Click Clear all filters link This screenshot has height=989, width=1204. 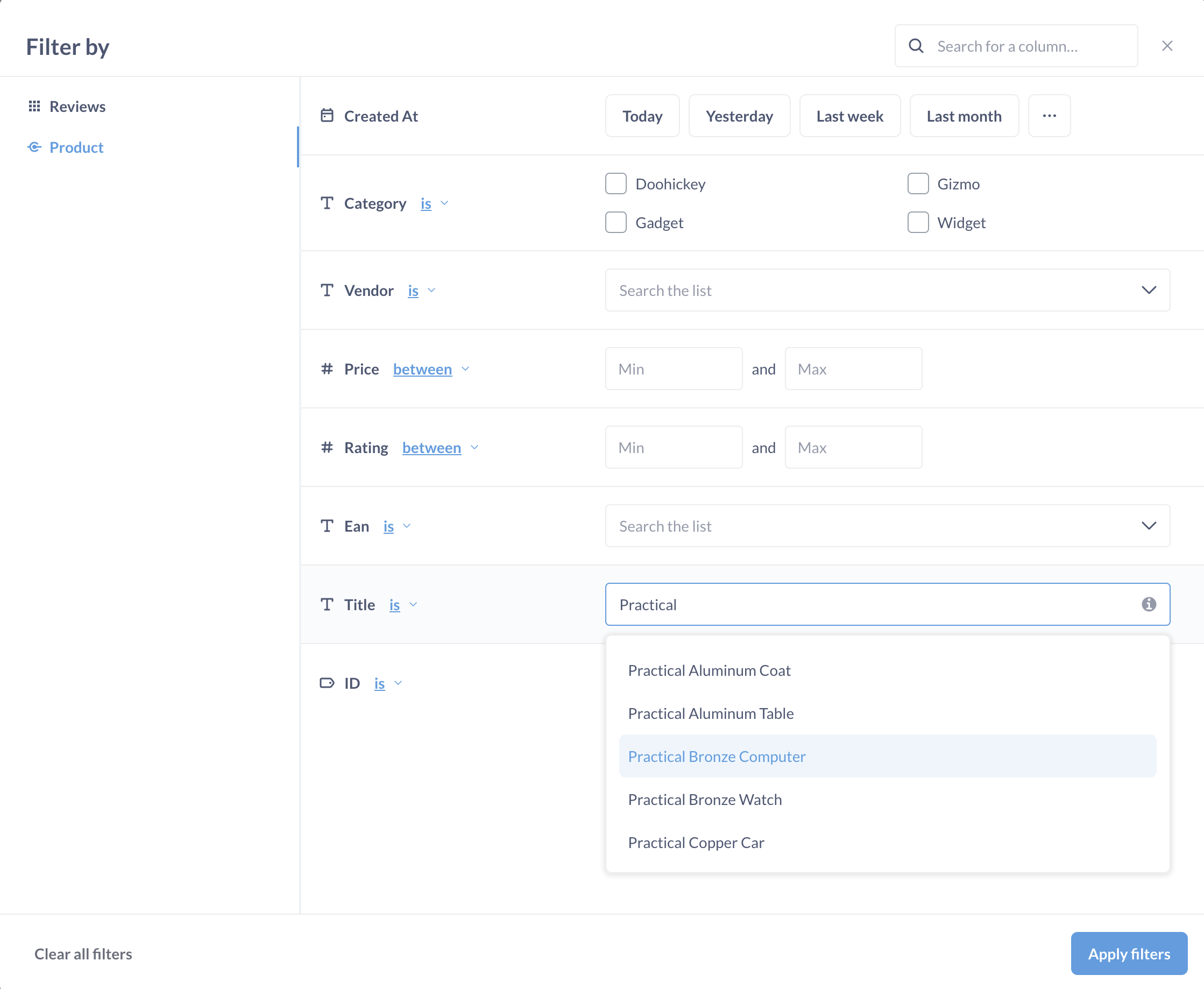pyautogui.click(x=82, y=952)
